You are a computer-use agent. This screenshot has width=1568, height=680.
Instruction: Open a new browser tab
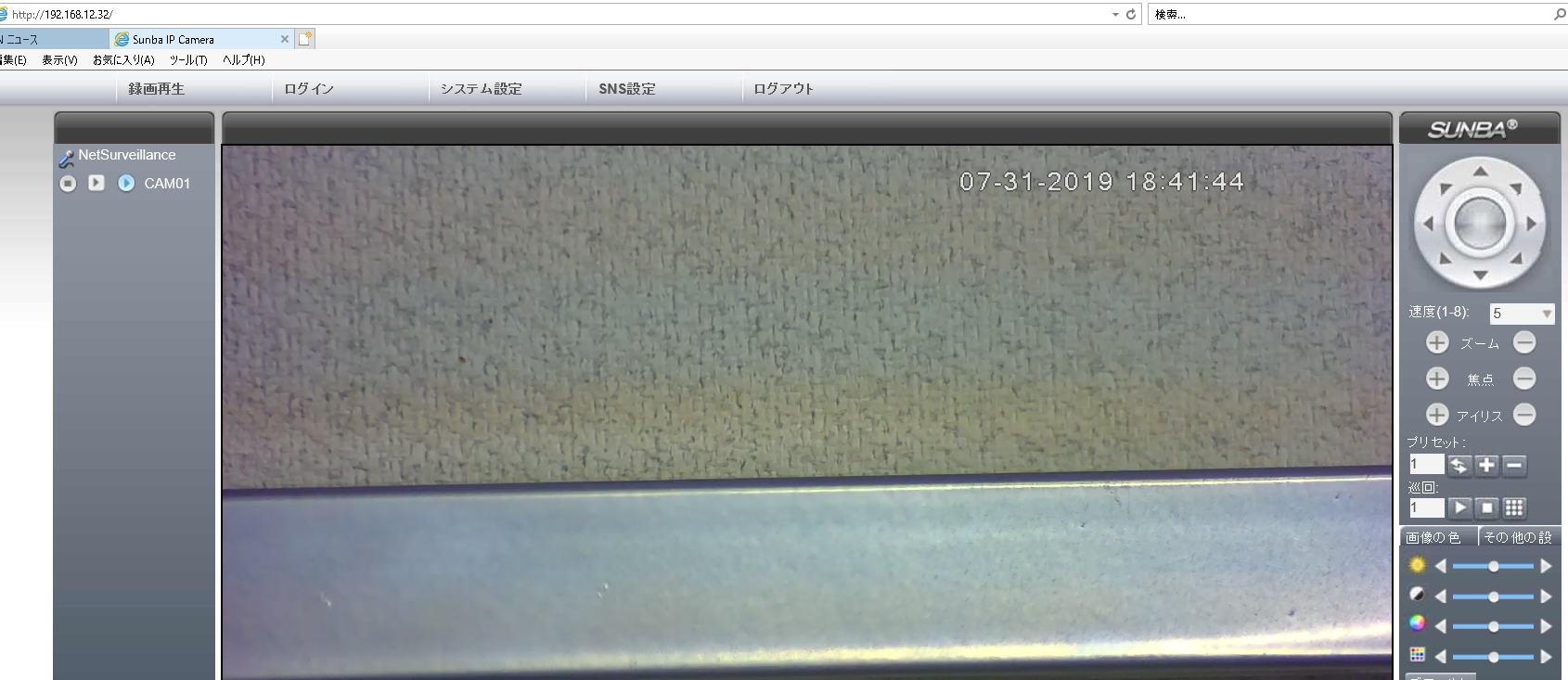click(305, 39)
